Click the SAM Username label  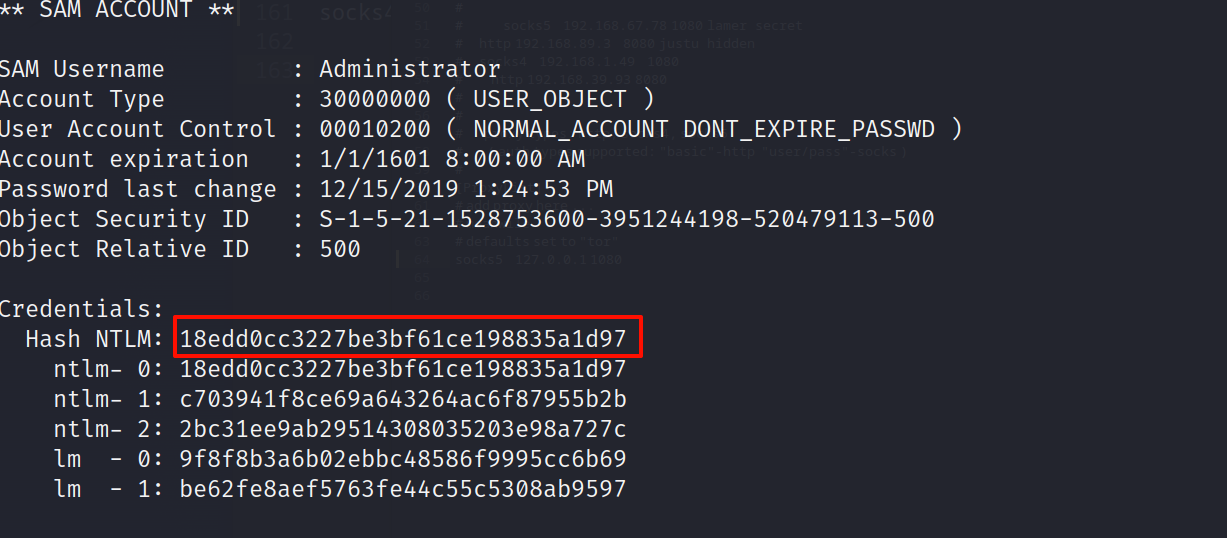[x=82, y=69]
